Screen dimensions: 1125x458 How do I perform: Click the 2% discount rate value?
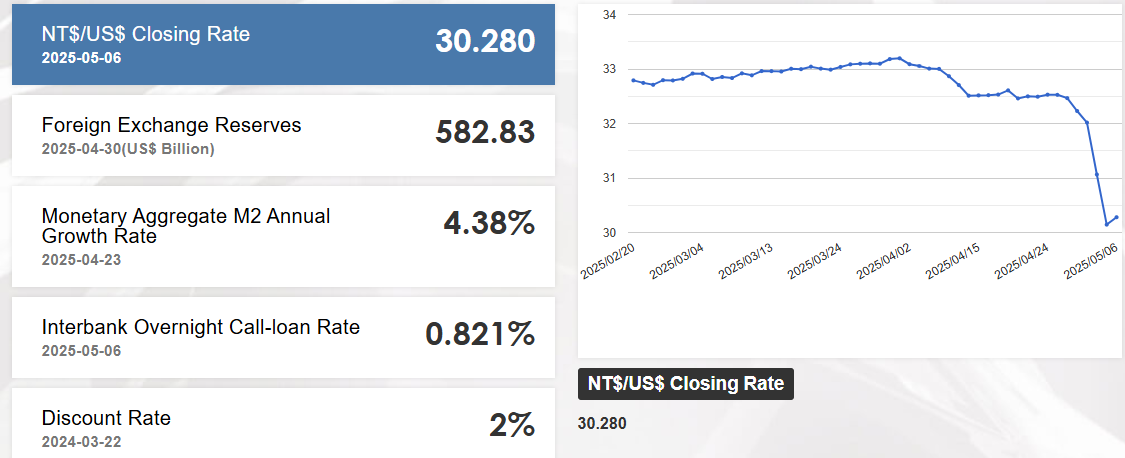(512, 426)
